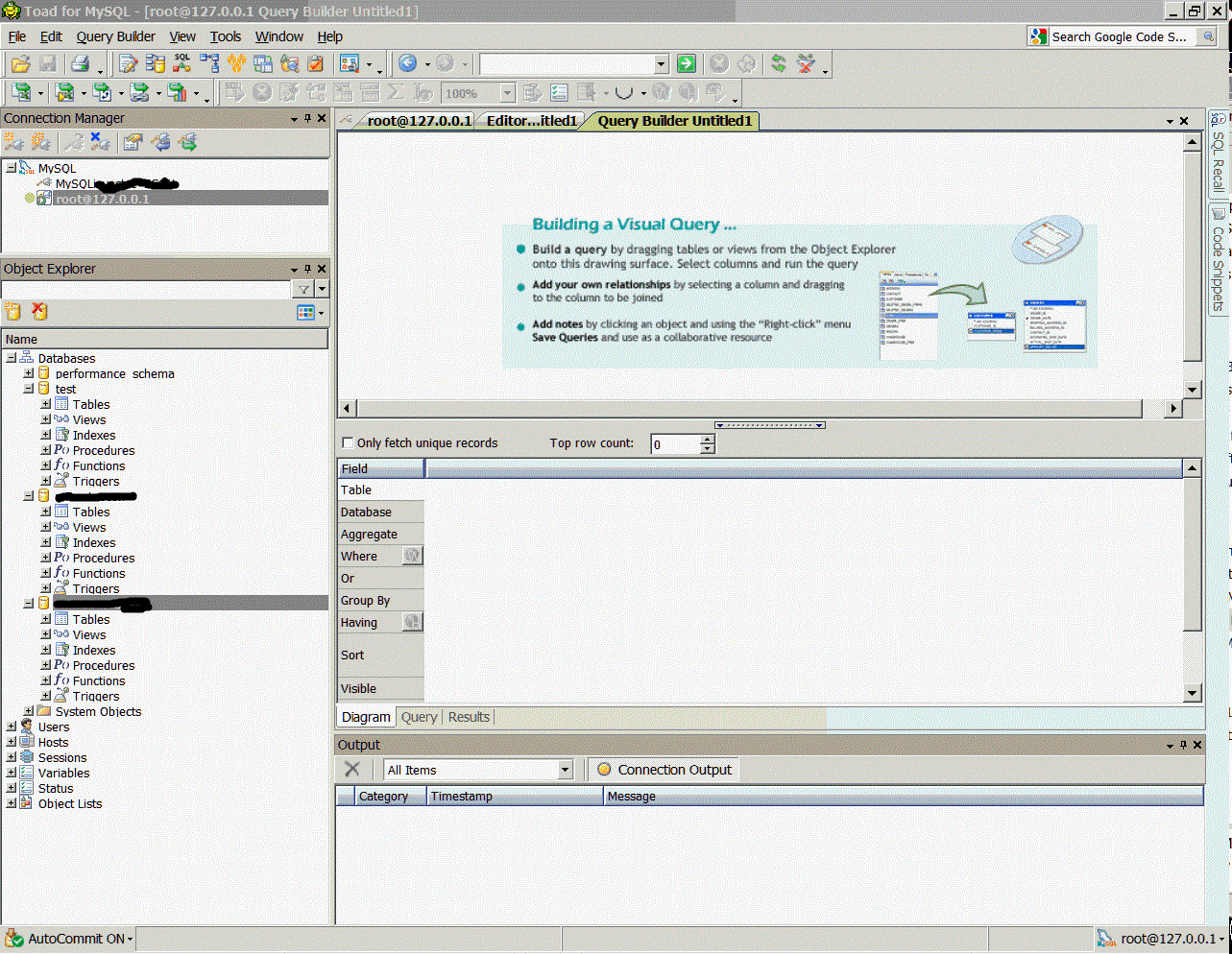Open the All Items dropdown in the Output panel
Image resolution: width=1232 pixels, height=954 pixels.
click(x=566, y=770)
